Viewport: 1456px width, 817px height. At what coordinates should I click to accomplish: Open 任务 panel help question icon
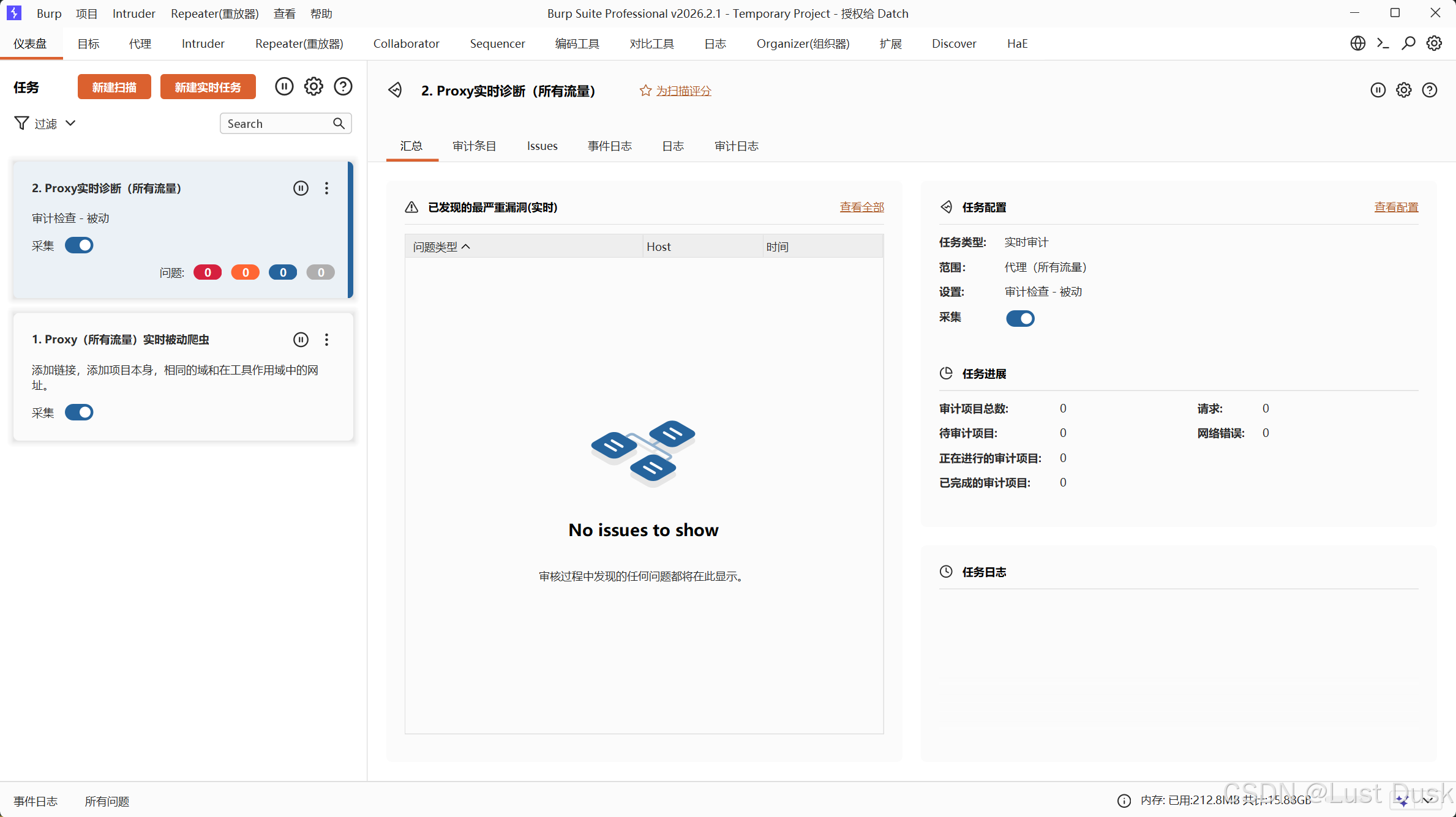pyautogui.click(x=343, y=87)
